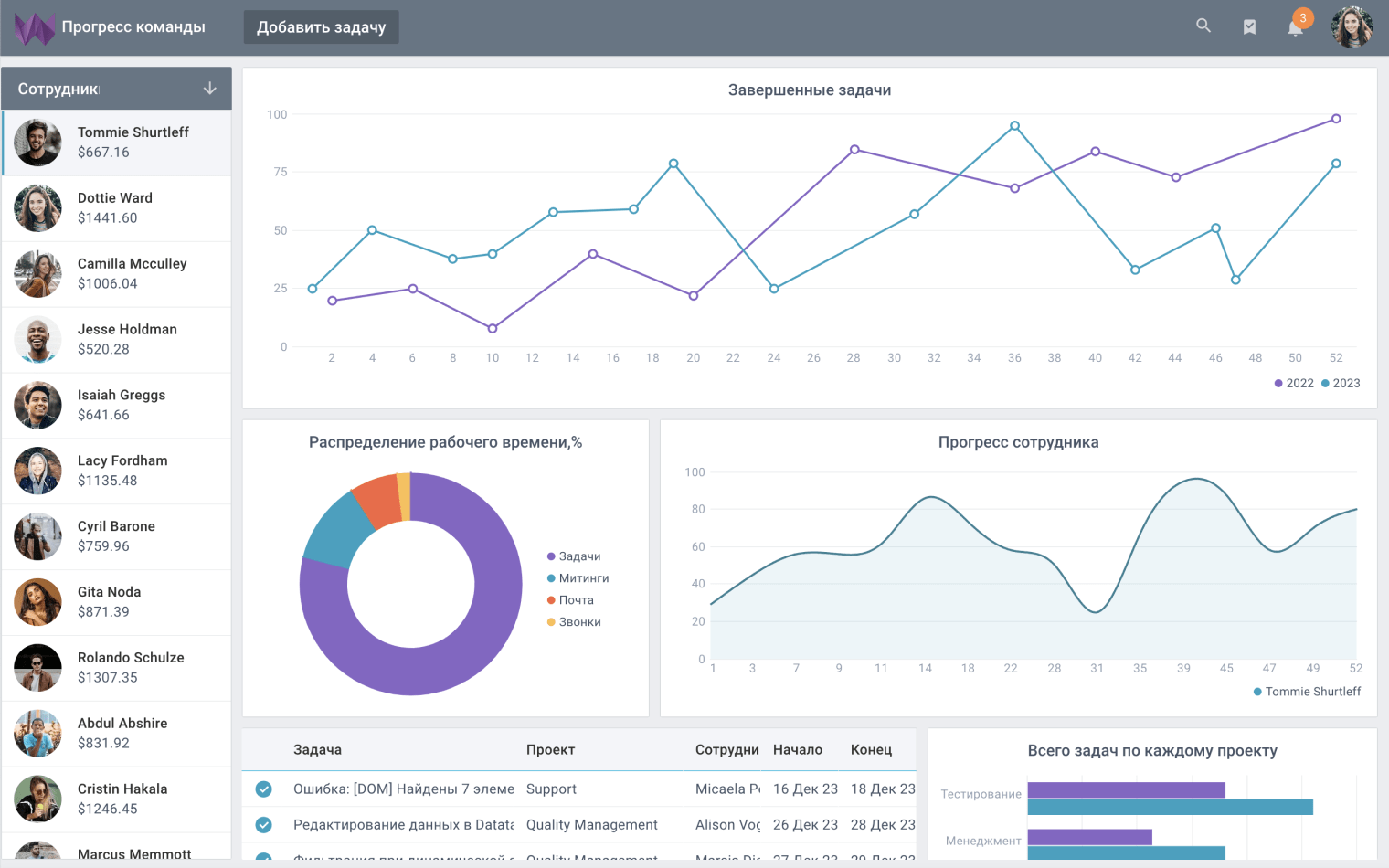The width and height of the screenshot is (1389, 868).
Task: Sort by the Сотрудник column header
Action: pos(727,750)
